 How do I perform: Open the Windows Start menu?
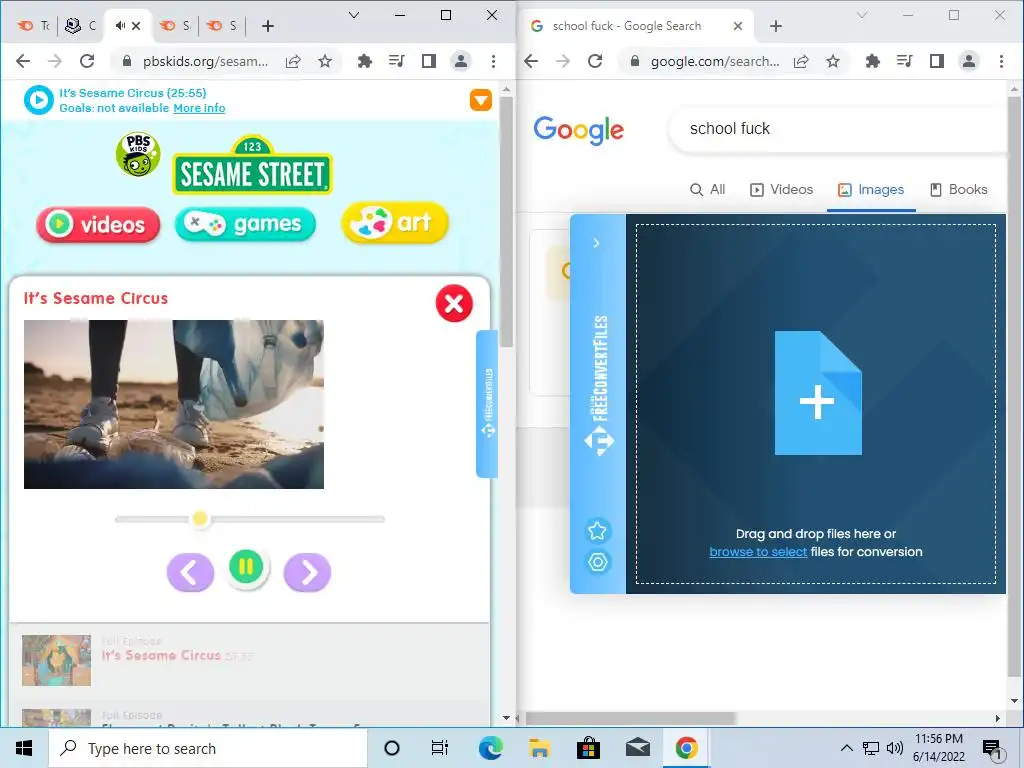[24, 748]
